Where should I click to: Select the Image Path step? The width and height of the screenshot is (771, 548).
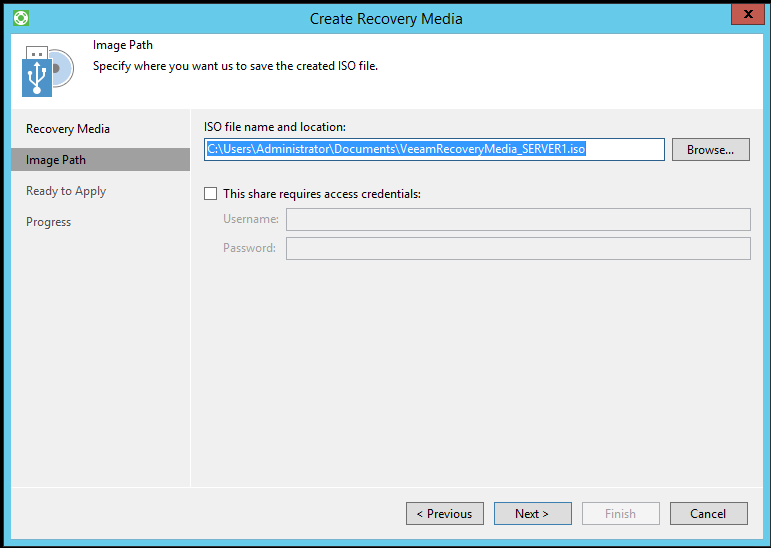tap(56, 160)
